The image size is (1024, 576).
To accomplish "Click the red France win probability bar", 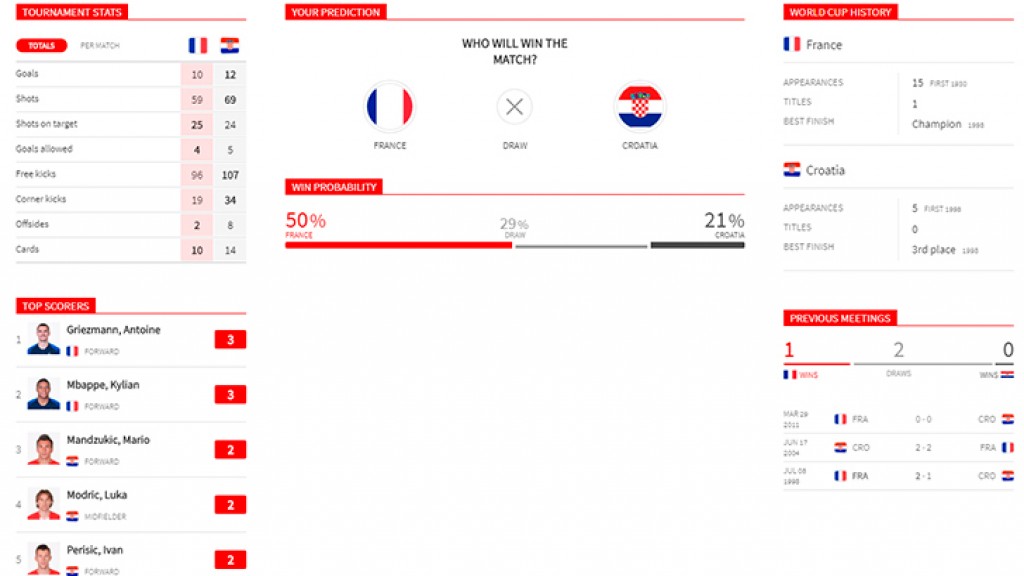I will click(398, 245).
